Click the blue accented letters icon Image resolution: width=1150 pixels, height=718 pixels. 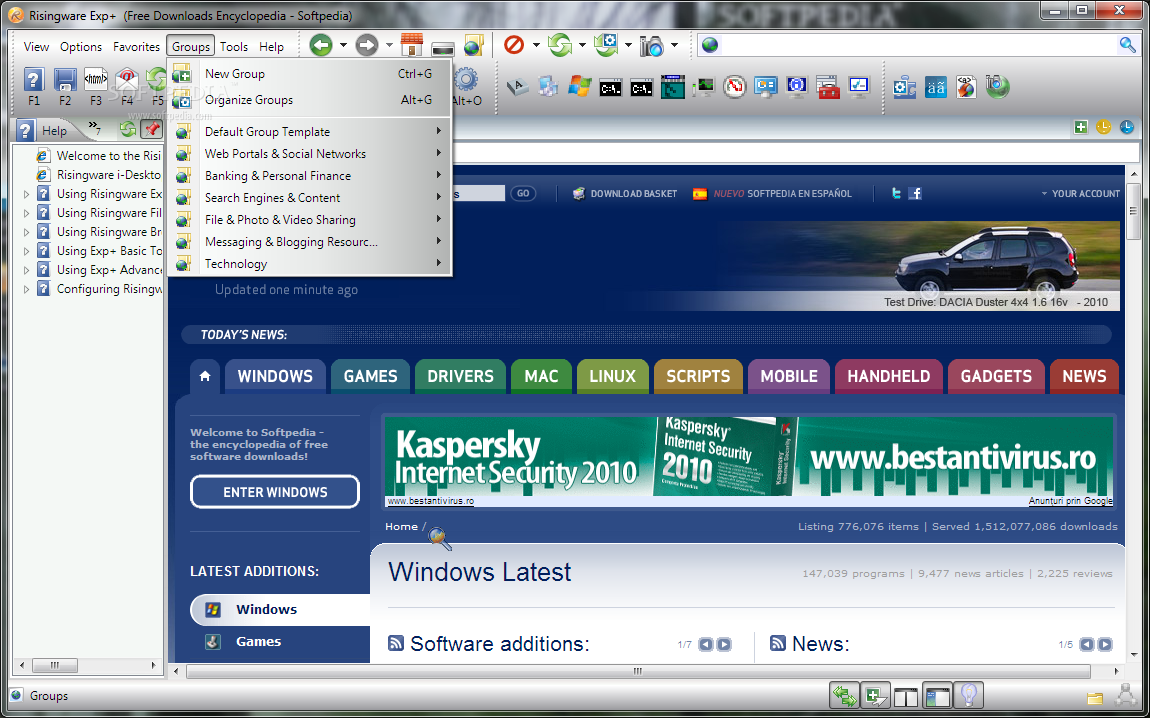tap(935, 87)
